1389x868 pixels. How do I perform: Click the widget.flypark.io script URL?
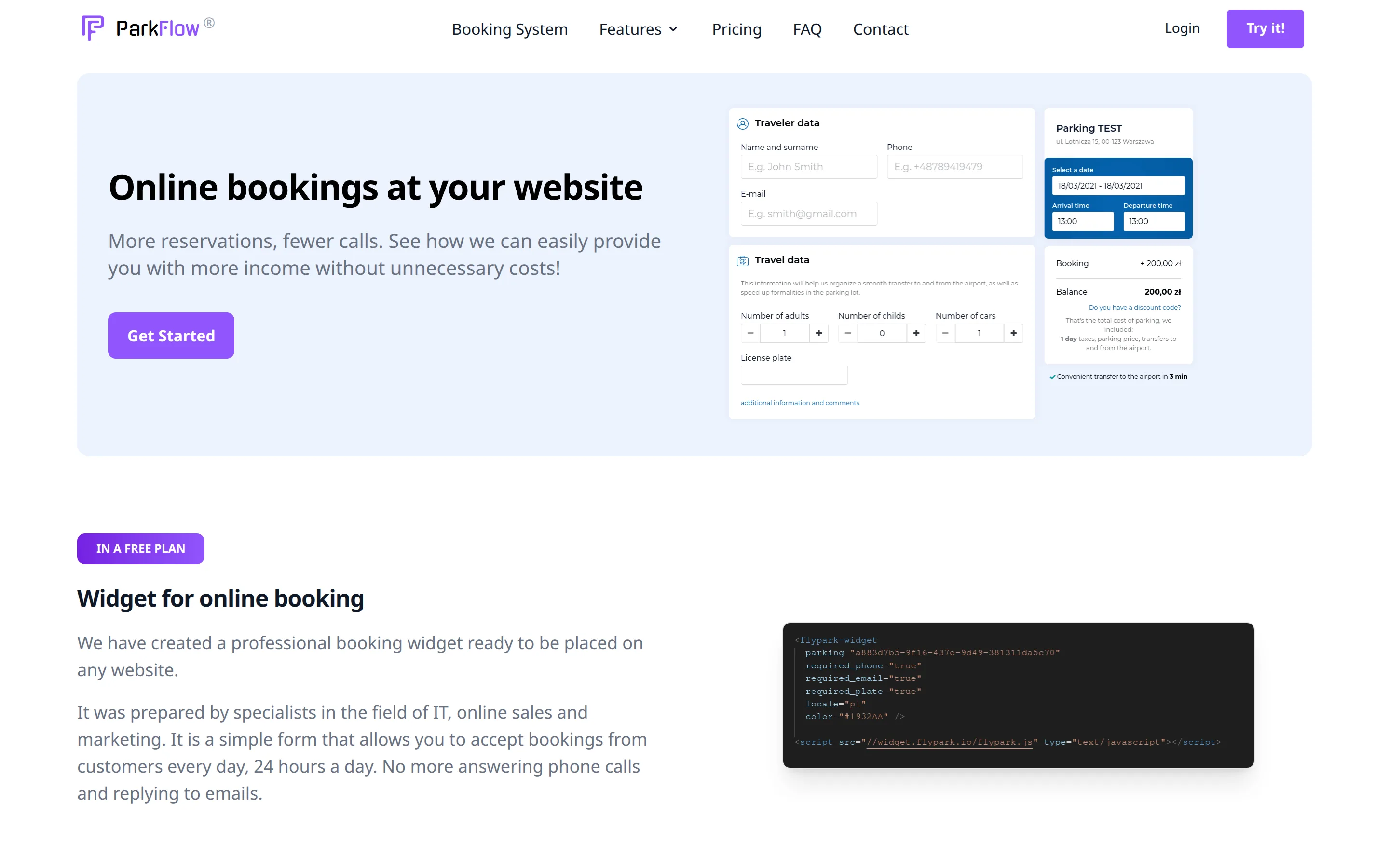(949, 742)
